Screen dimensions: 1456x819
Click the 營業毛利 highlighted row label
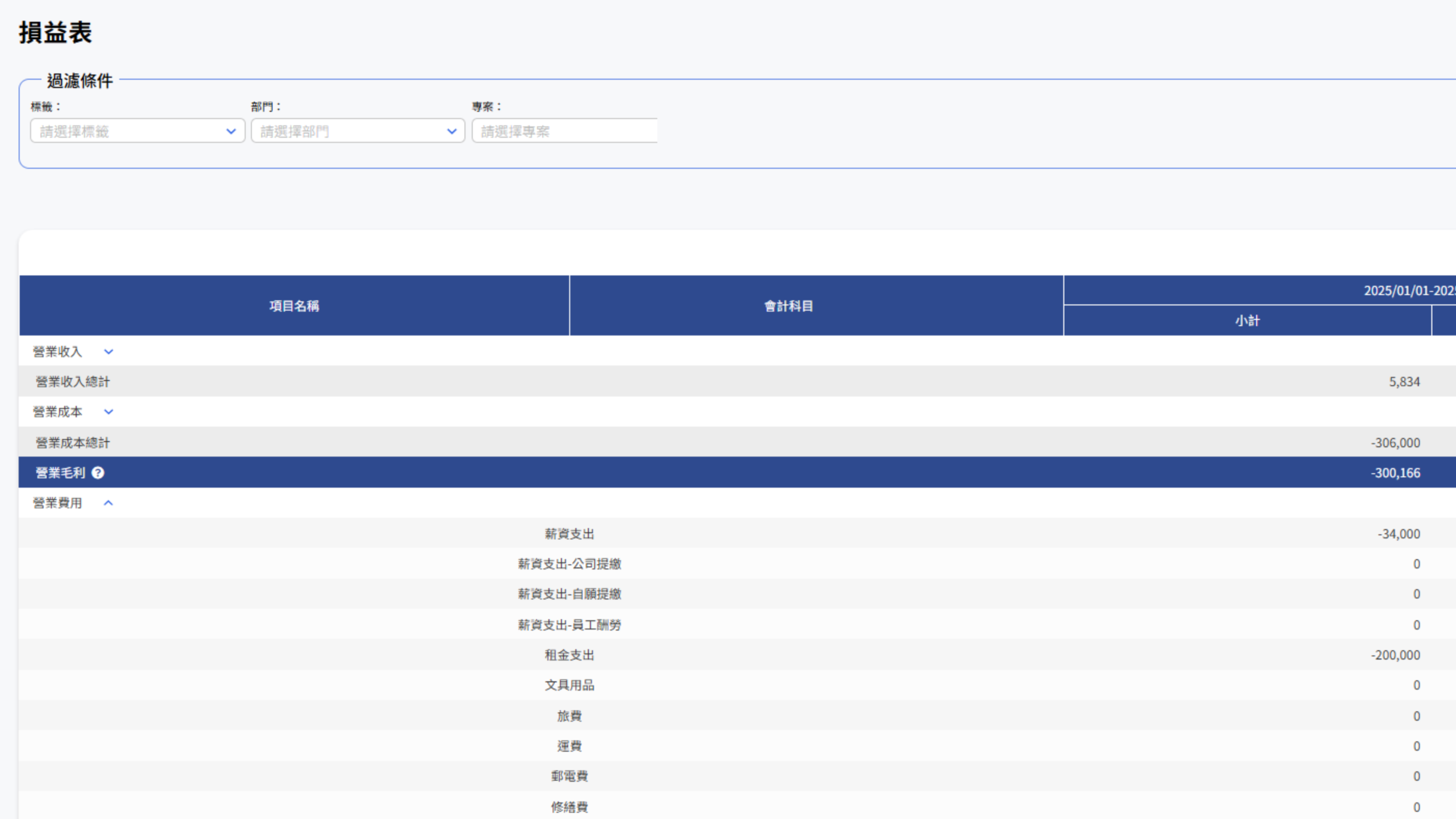point(60,473)
